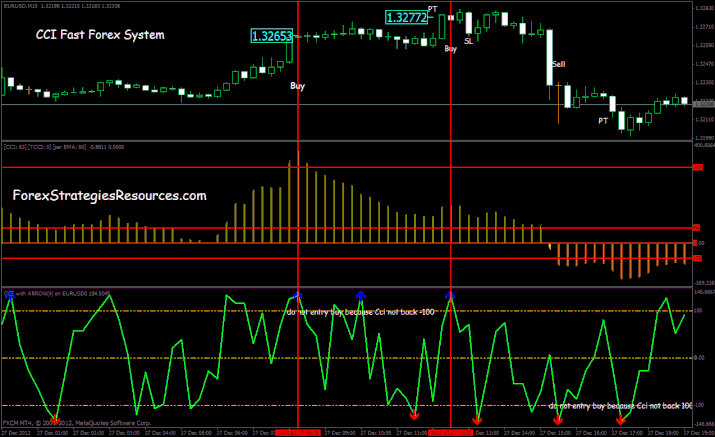Viewport: 715px width, 437px height.
Task: Click the 1.32590 price axis value
Action: 704,45
